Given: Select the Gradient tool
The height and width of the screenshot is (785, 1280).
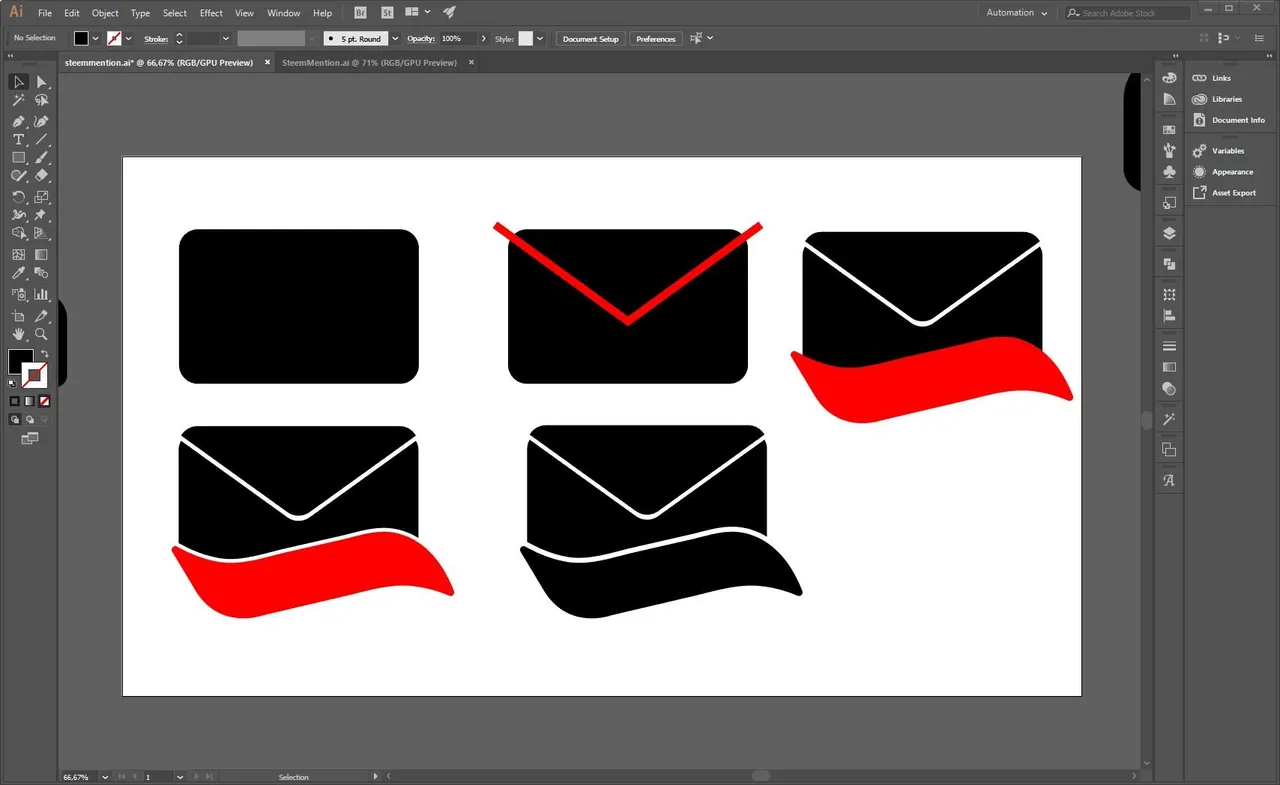Looking at the screenshot, I should click(42, 255).
